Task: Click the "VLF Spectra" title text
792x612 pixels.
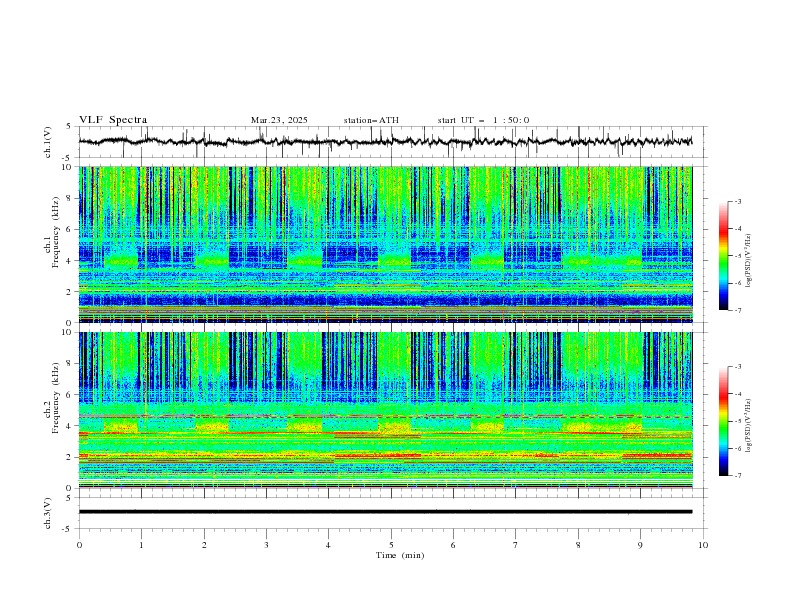Action: tap(113, 120)
